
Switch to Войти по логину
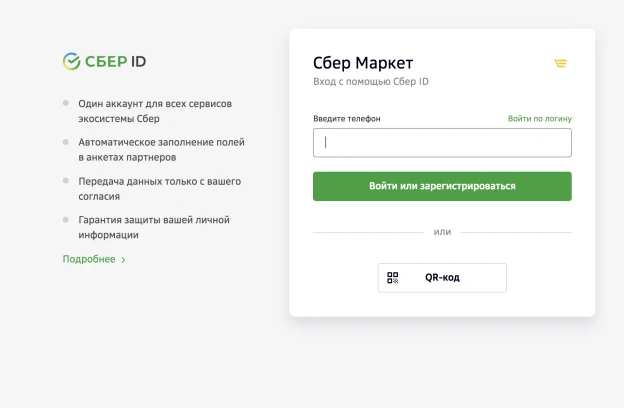tap(540, 119)
